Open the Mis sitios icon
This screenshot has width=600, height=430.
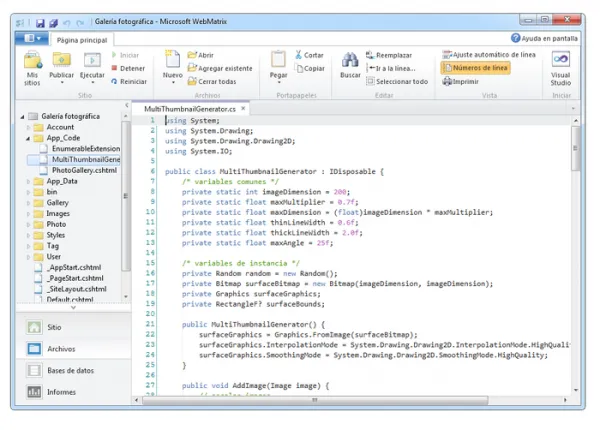(x=33, y=61)
